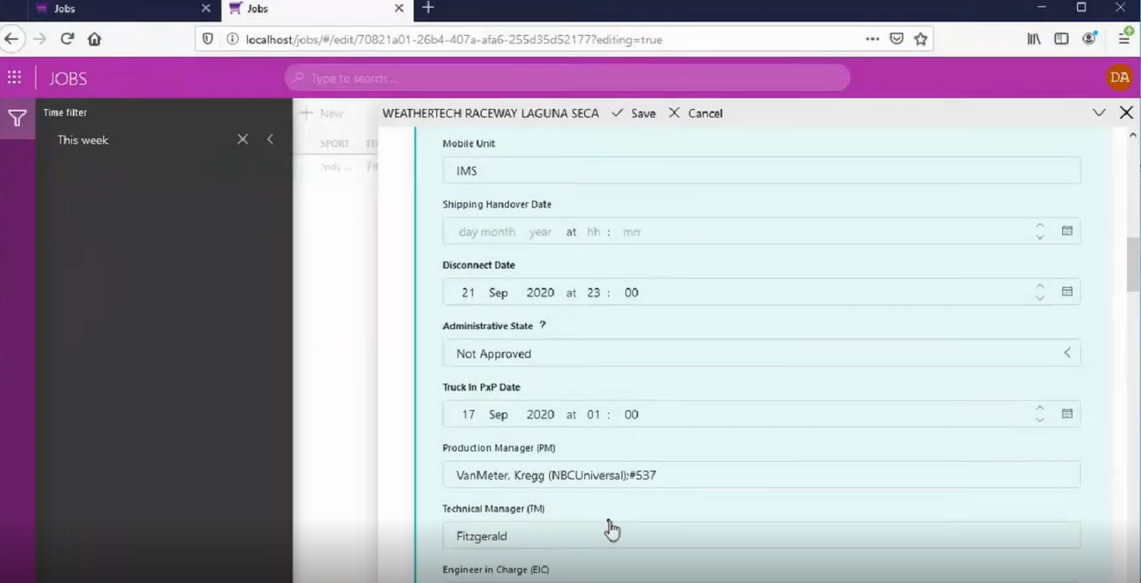1141x583 pixels.
Task: Open calendar picker for Disconnect Date
Action: click(1067, 291)
